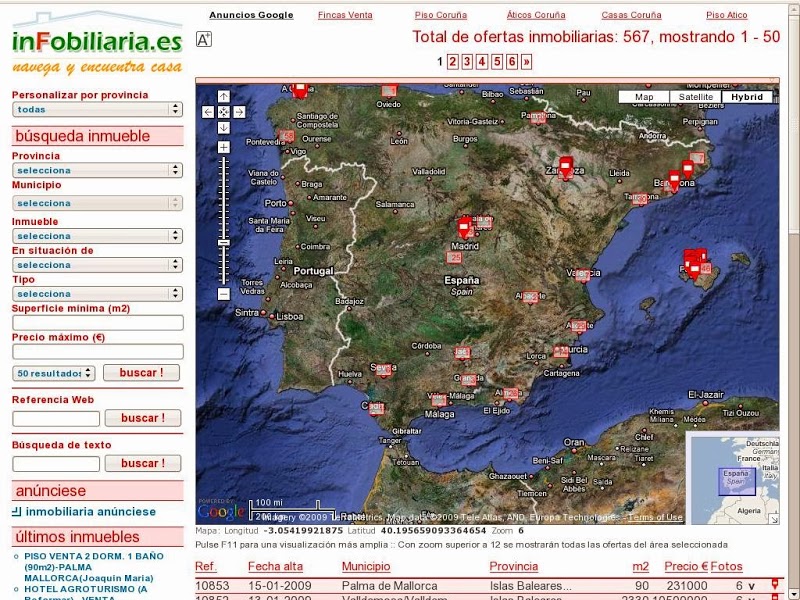
Task: Go to results page 4
Action: click(x=482, y=62)
